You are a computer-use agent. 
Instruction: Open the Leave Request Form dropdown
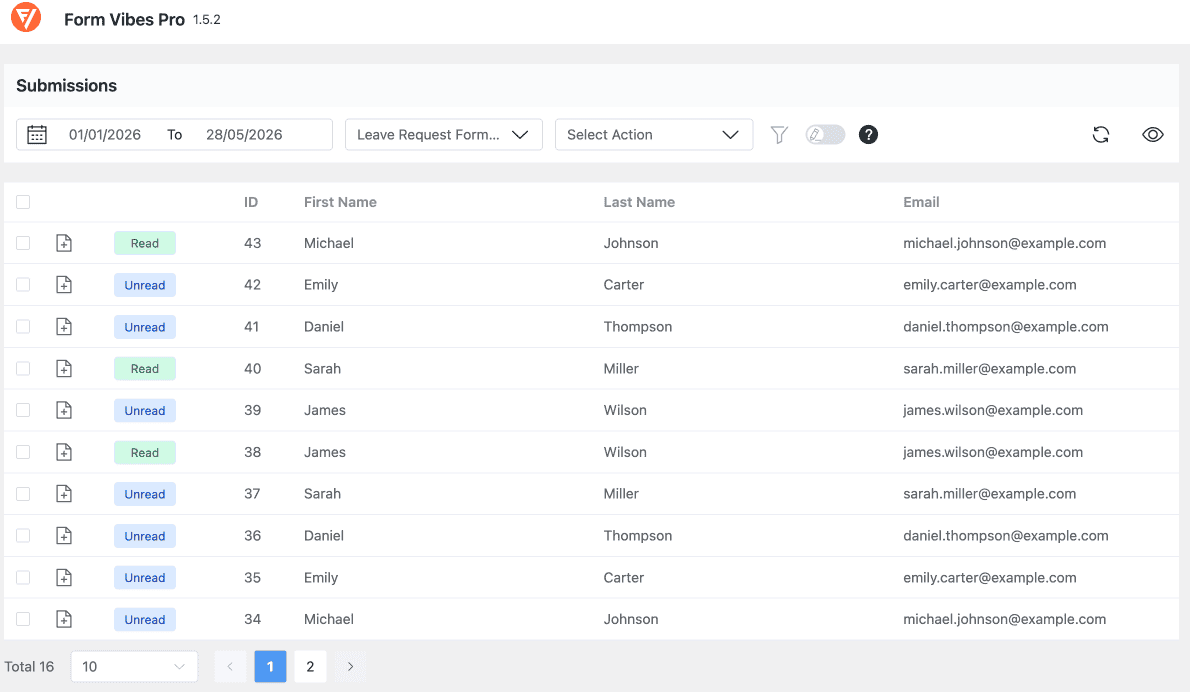[x=444, y=135]
